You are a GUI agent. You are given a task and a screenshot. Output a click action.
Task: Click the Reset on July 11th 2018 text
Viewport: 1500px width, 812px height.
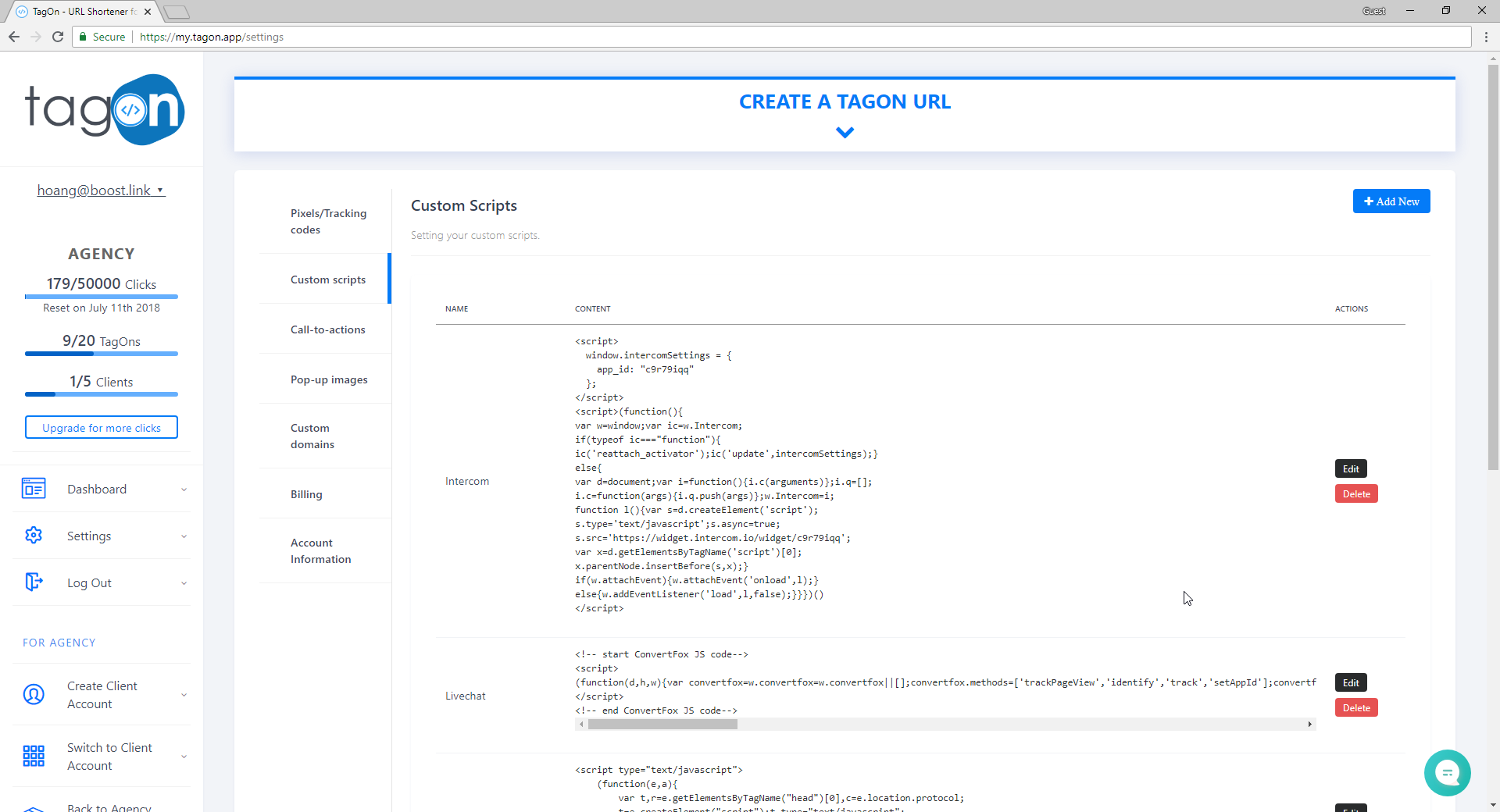(102, 308)
